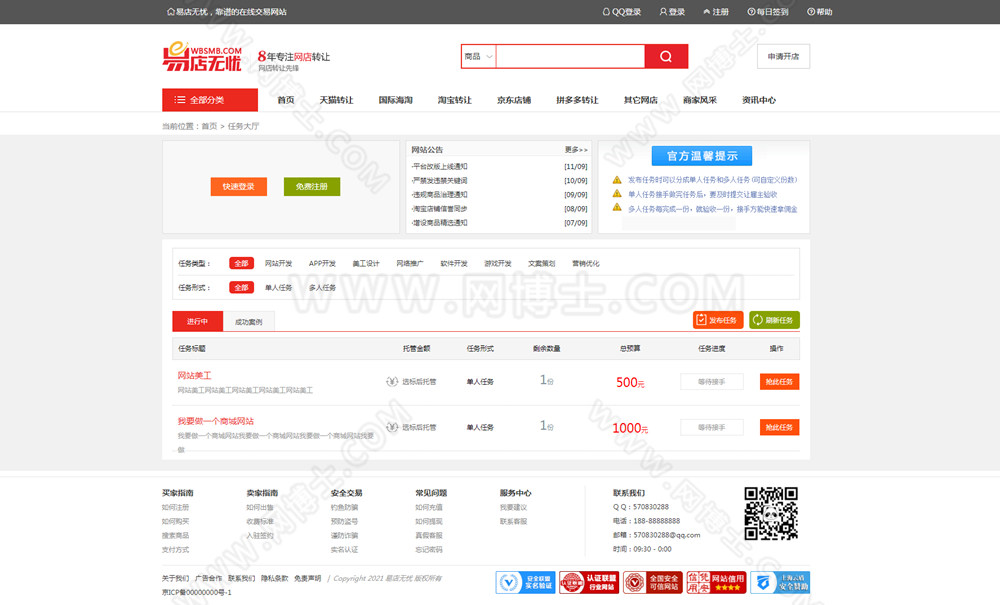Go to 淘宝转让 in navigation

(455, 100)
